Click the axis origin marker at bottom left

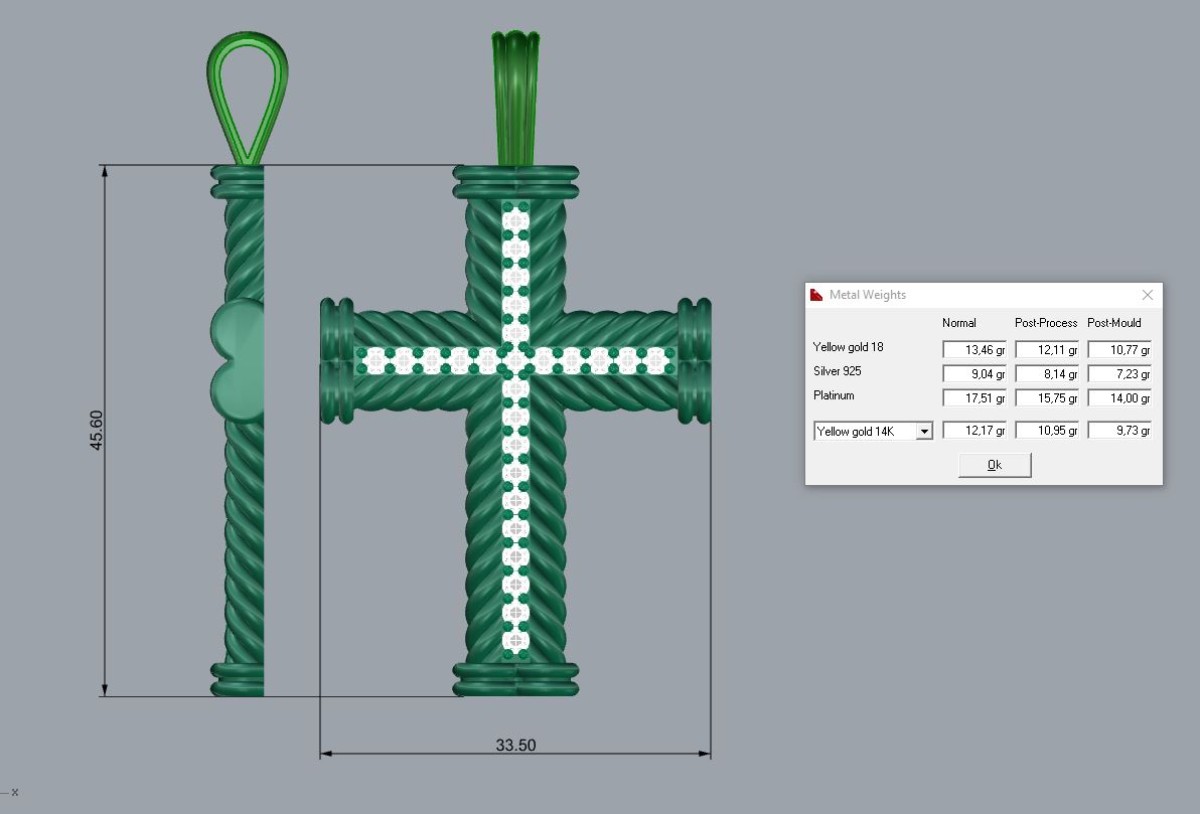(10, 792)
